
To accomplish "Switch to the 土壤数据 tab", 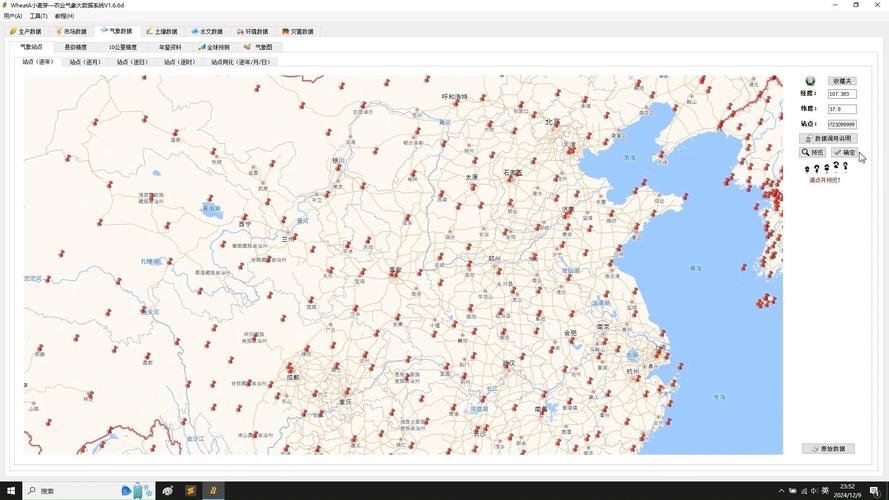I will (x=162, y=31).
